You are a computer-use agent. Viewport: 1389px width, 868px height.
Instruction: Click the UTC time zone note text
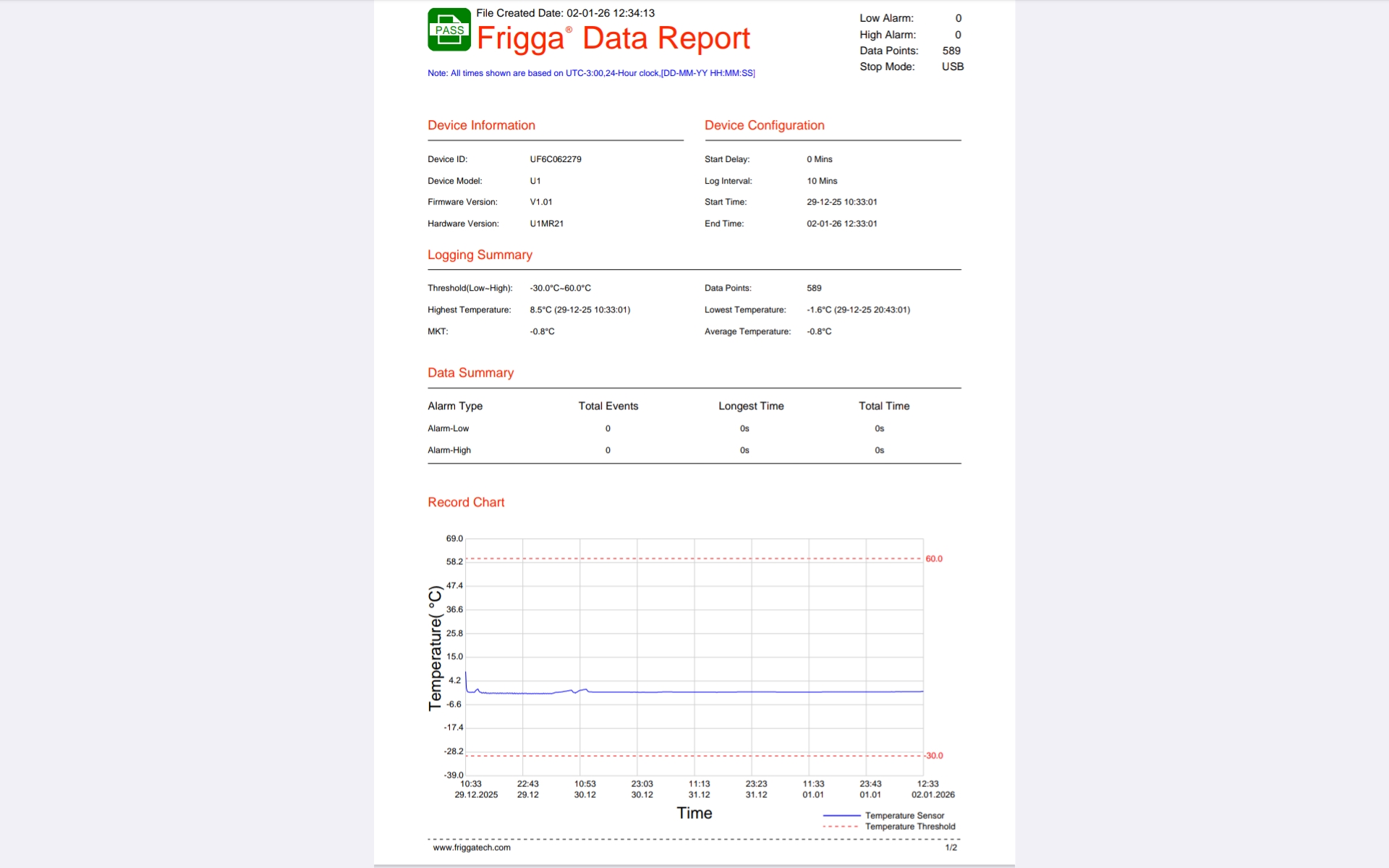590,73
